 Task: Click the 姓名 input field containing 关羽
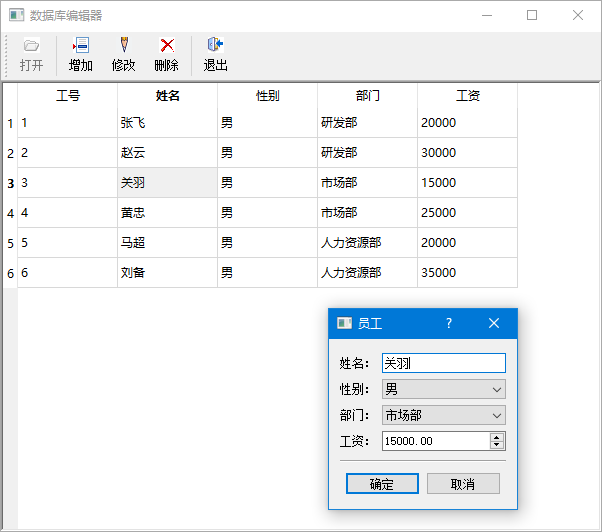pyautogui.click(x=444, y=363)
